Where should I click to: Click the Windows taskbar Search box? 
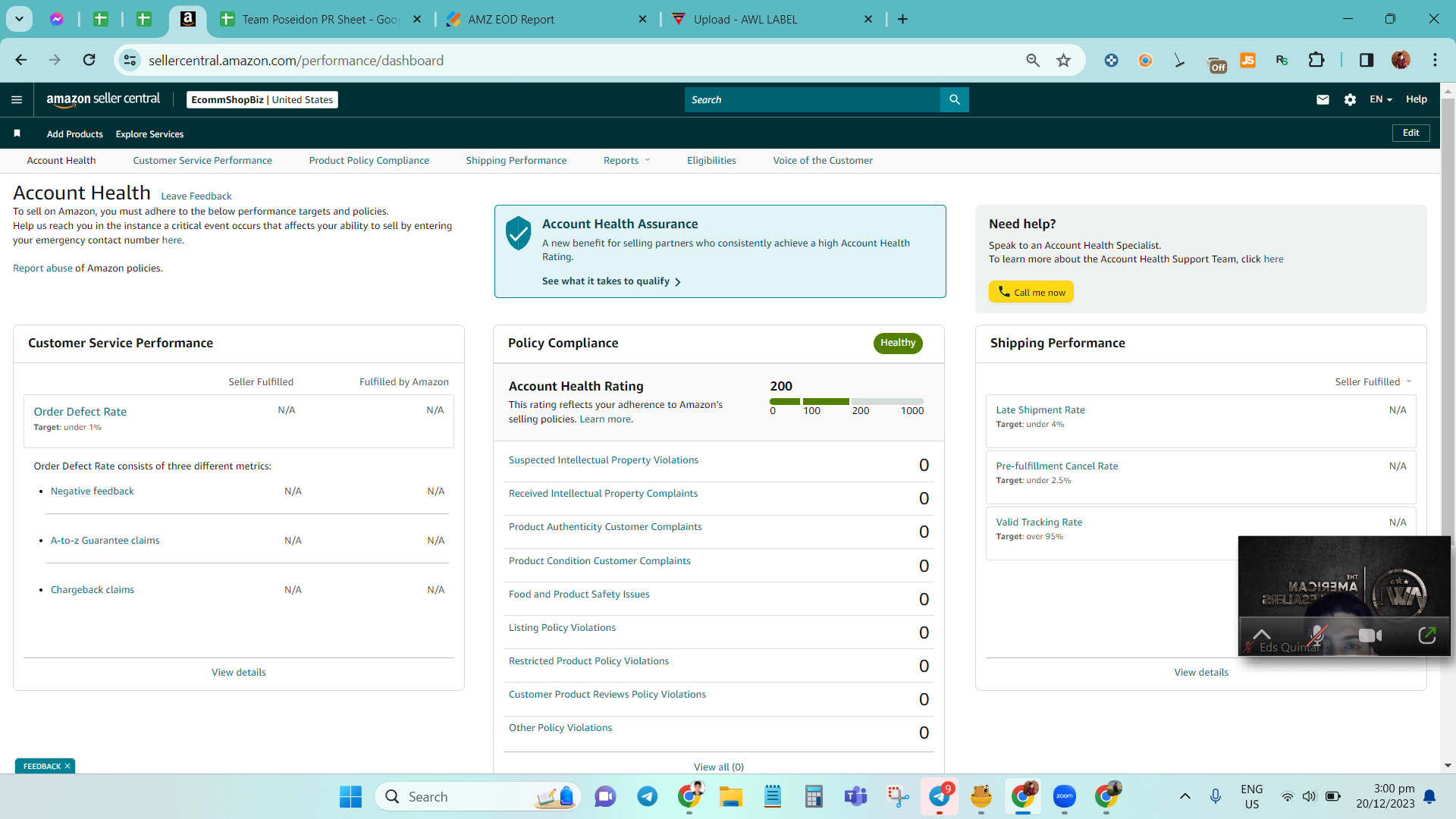[478, 796]
